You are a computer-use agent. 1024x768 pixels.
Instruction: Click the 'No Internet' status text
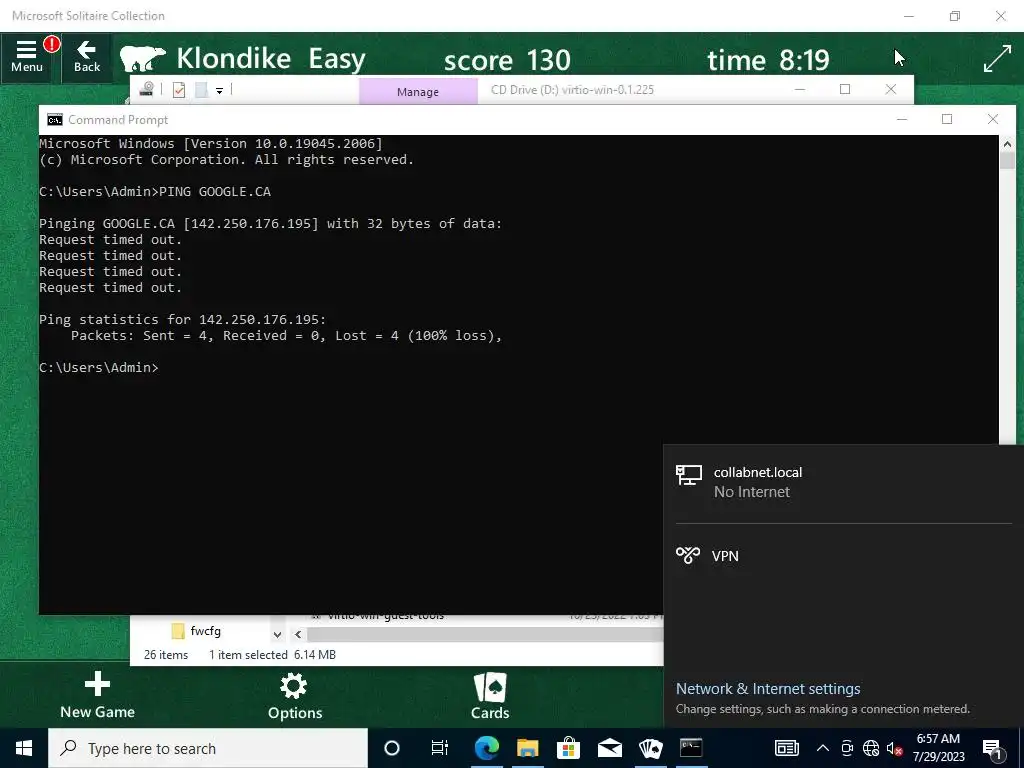click(752, 492)
